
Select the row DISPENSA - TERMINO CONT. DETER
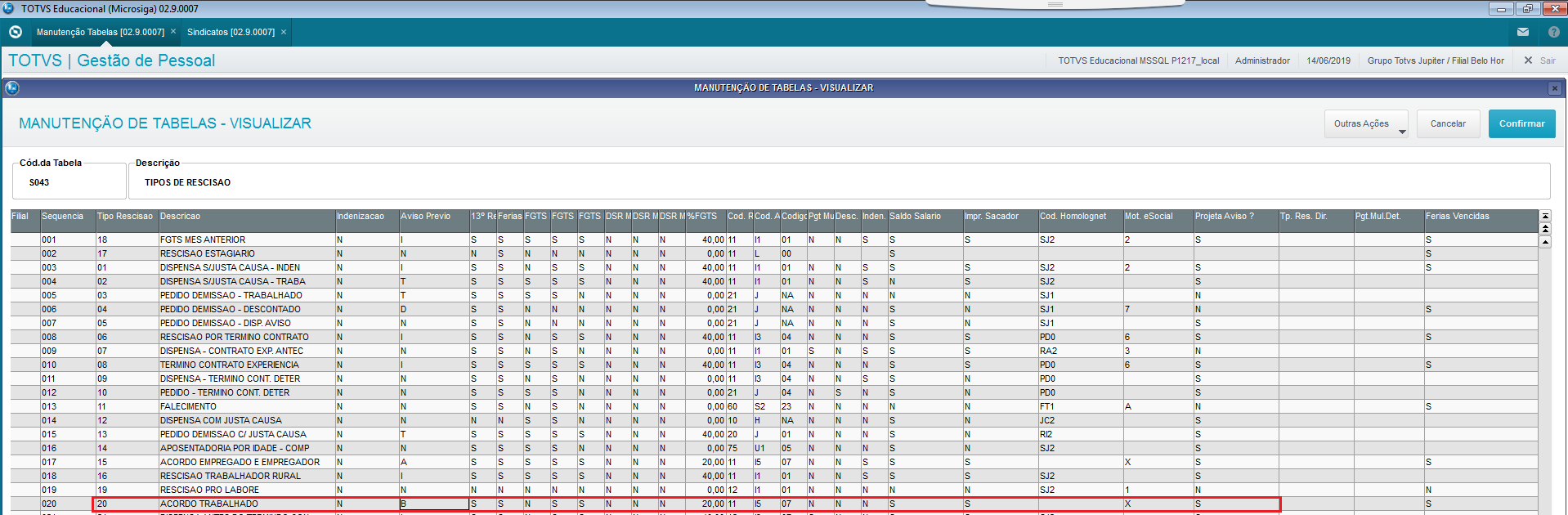(x=774, y=378)
